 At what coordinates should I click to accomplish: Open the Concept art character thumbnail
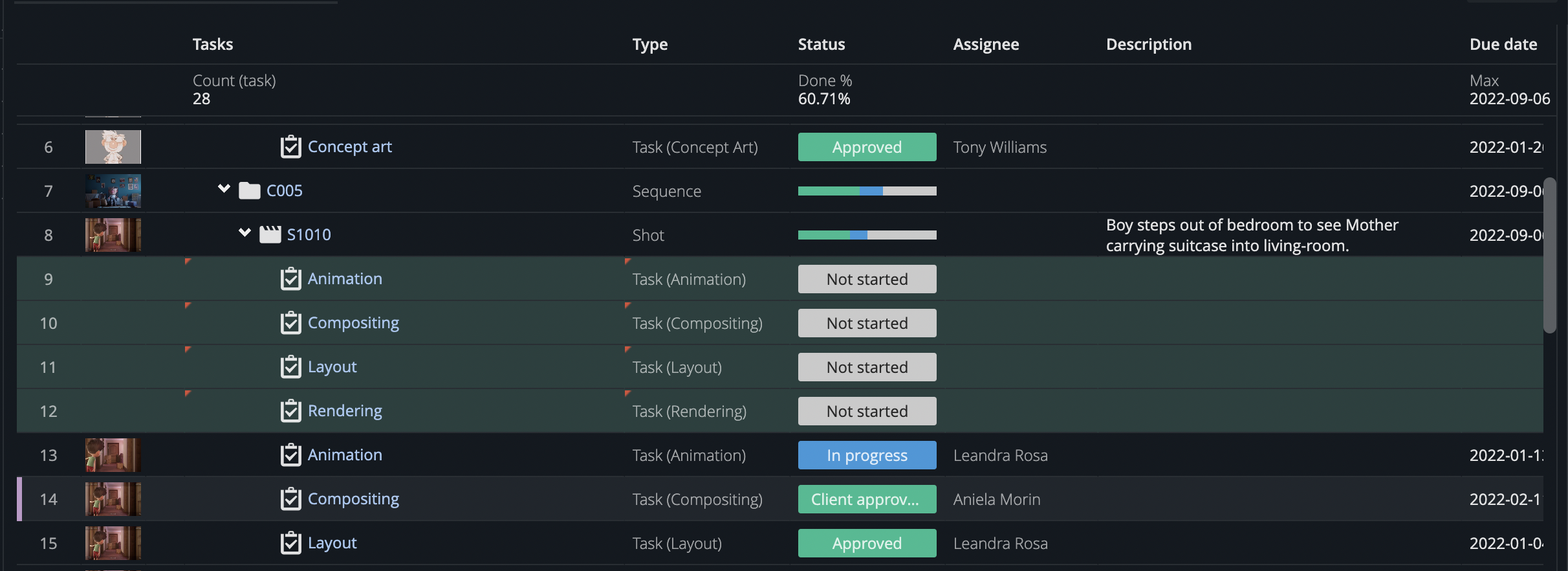coord(113,147)
